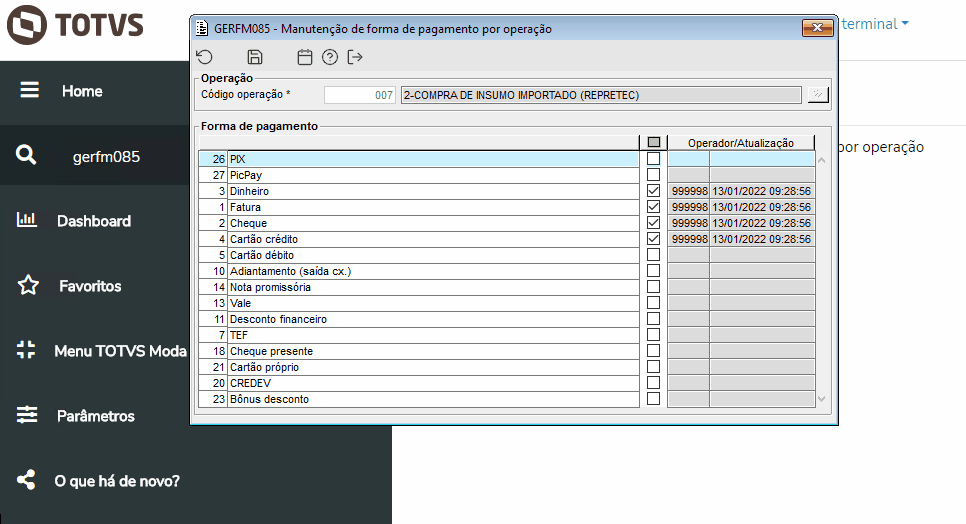
Task: Click the Código operação field with 007
Action: (360, 95)
